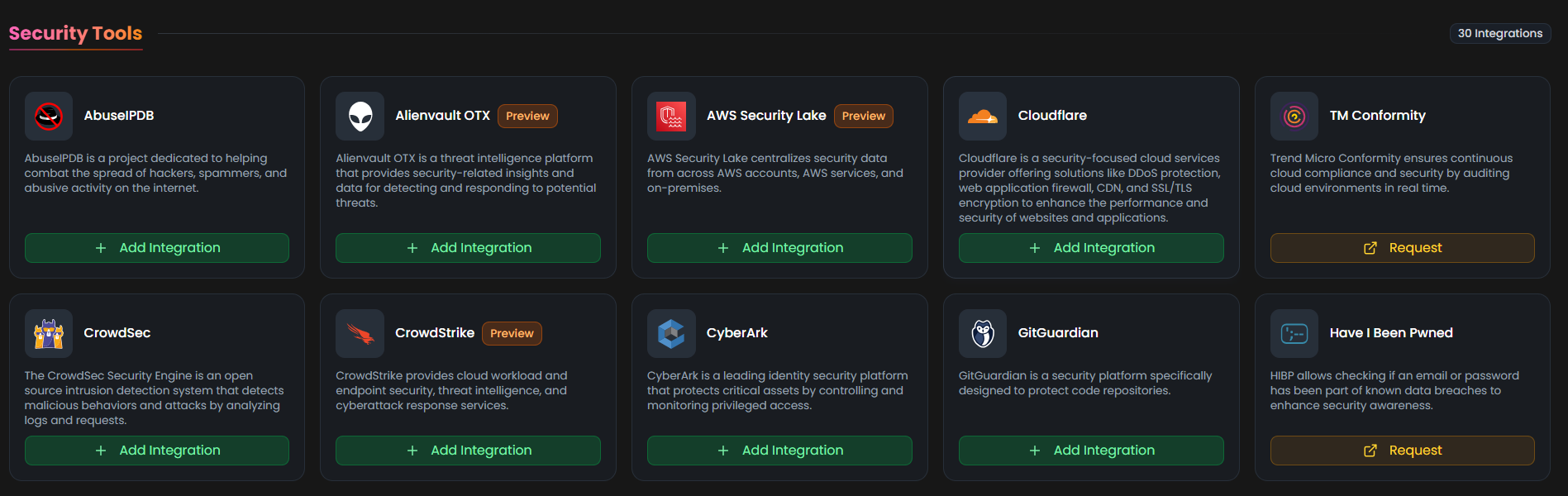Click the AWS Security Lake red icon
This screenshot has height=496, width=1568.
click(x=671, y=117)
